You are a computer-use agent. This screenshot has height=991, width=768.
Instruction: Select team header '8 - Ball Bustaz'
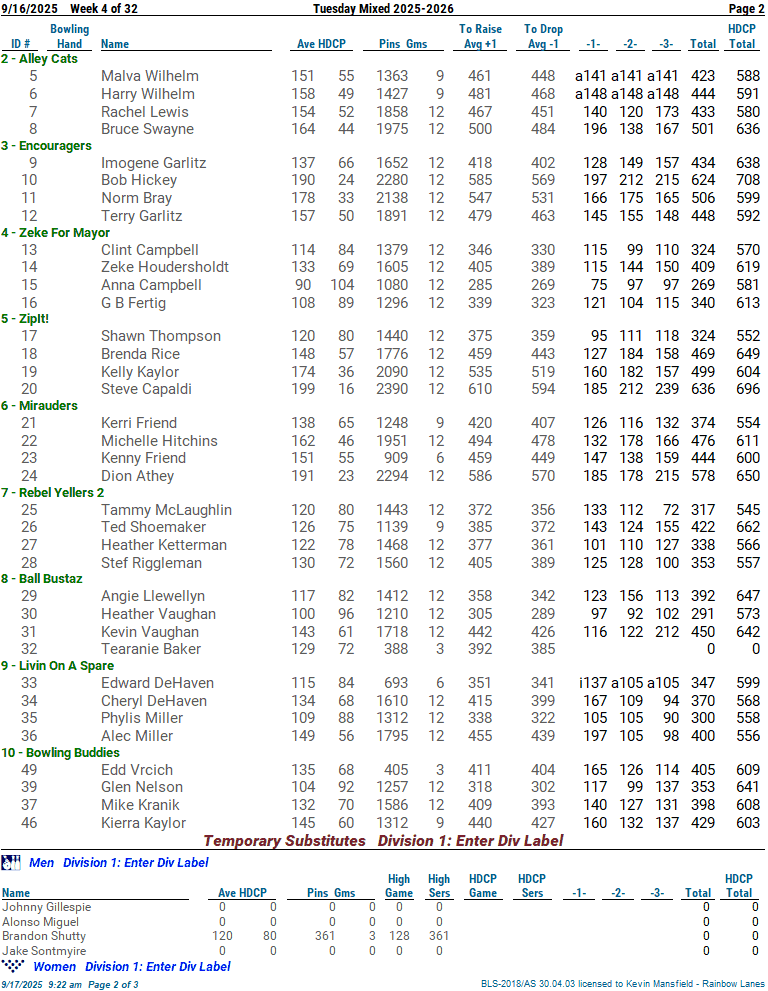(42, 579)
